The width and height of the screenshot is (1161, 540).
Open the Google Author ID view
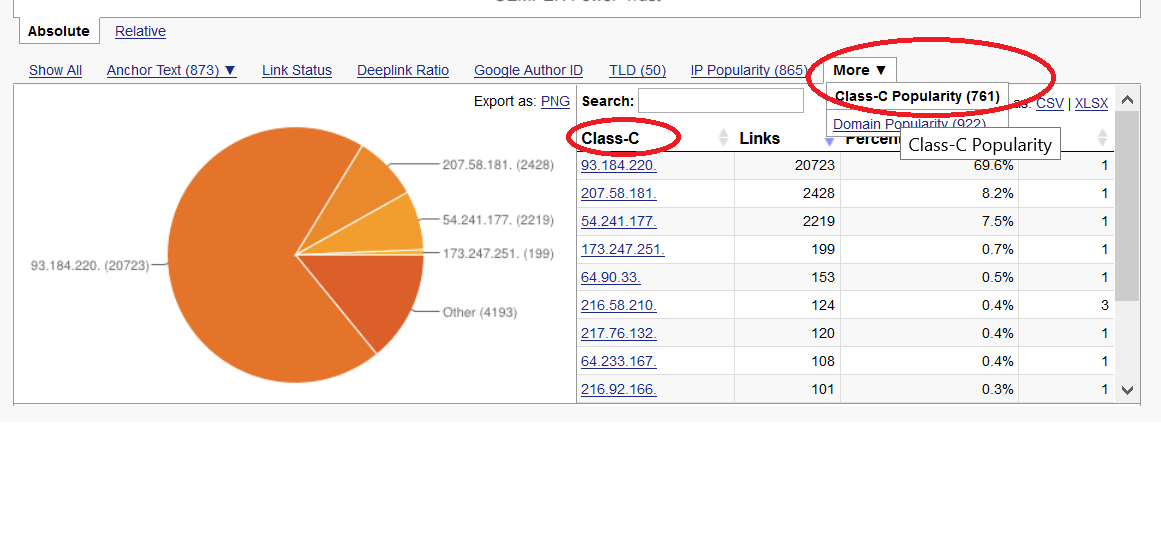[x=528, y=70]
